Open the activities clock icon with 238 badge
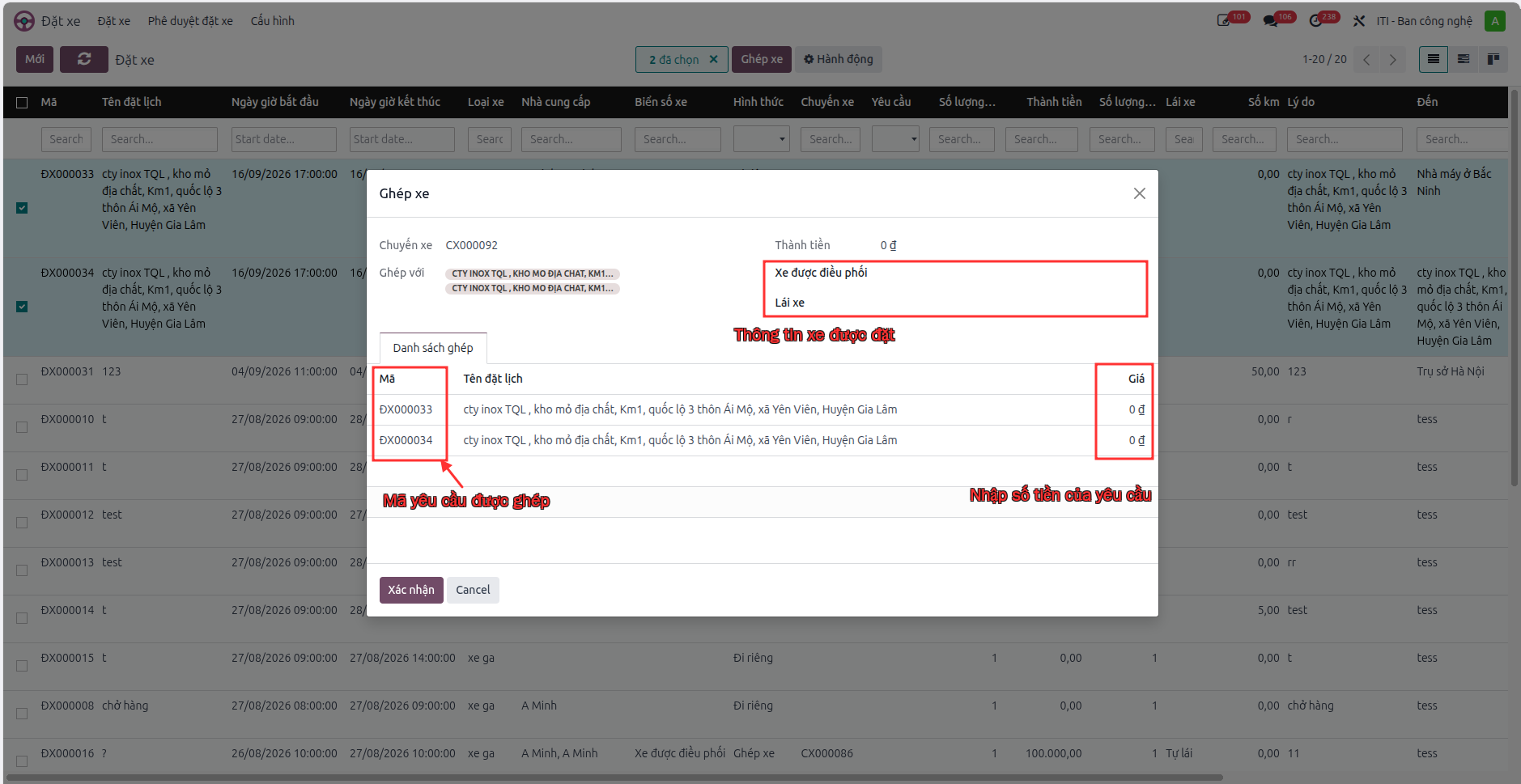1521x784 pixels. 1315,21
